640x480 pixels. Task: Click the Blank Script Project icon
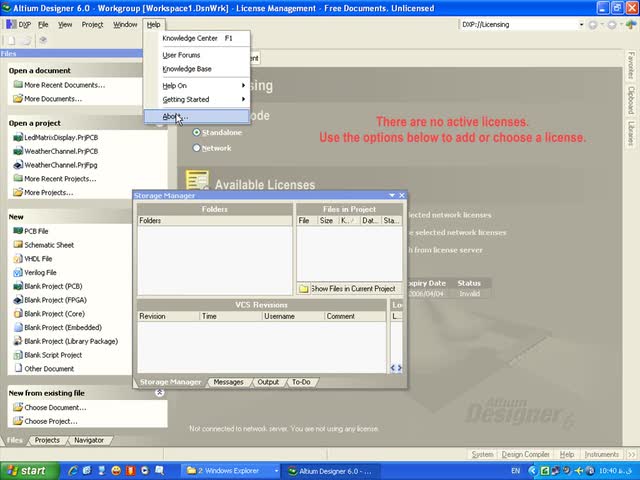click(x=18, y=355)
